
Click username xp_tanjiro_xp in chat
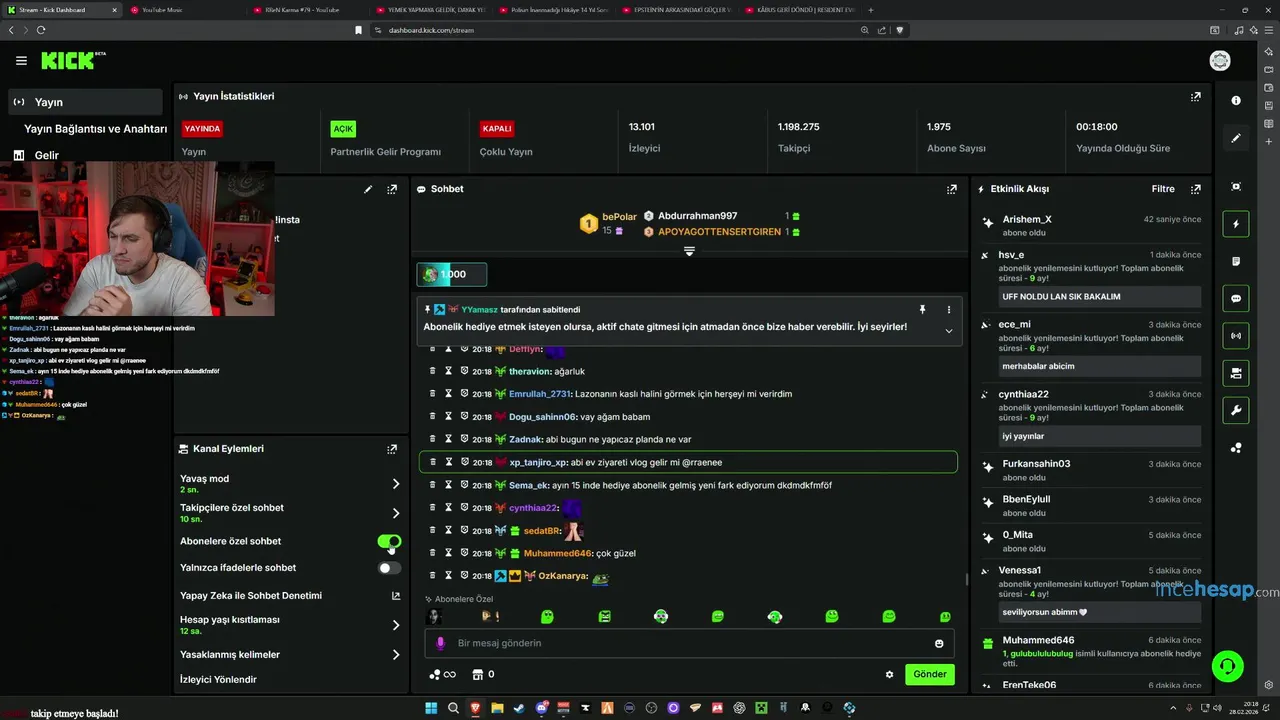(538, 462)
